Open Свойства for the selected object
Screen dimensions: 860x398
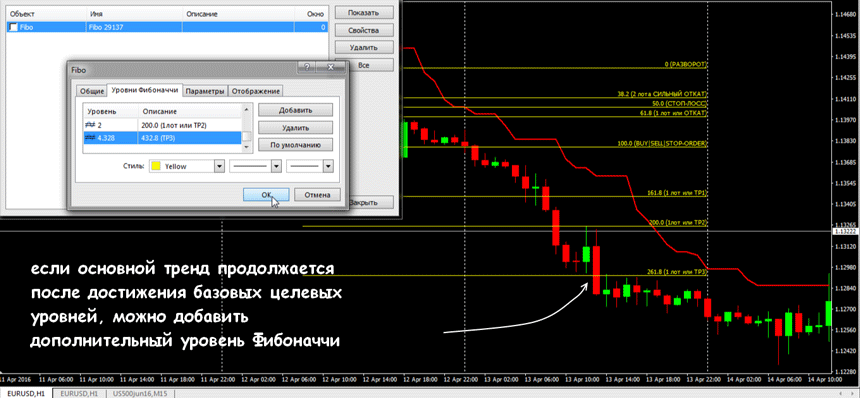click(364, 30)
